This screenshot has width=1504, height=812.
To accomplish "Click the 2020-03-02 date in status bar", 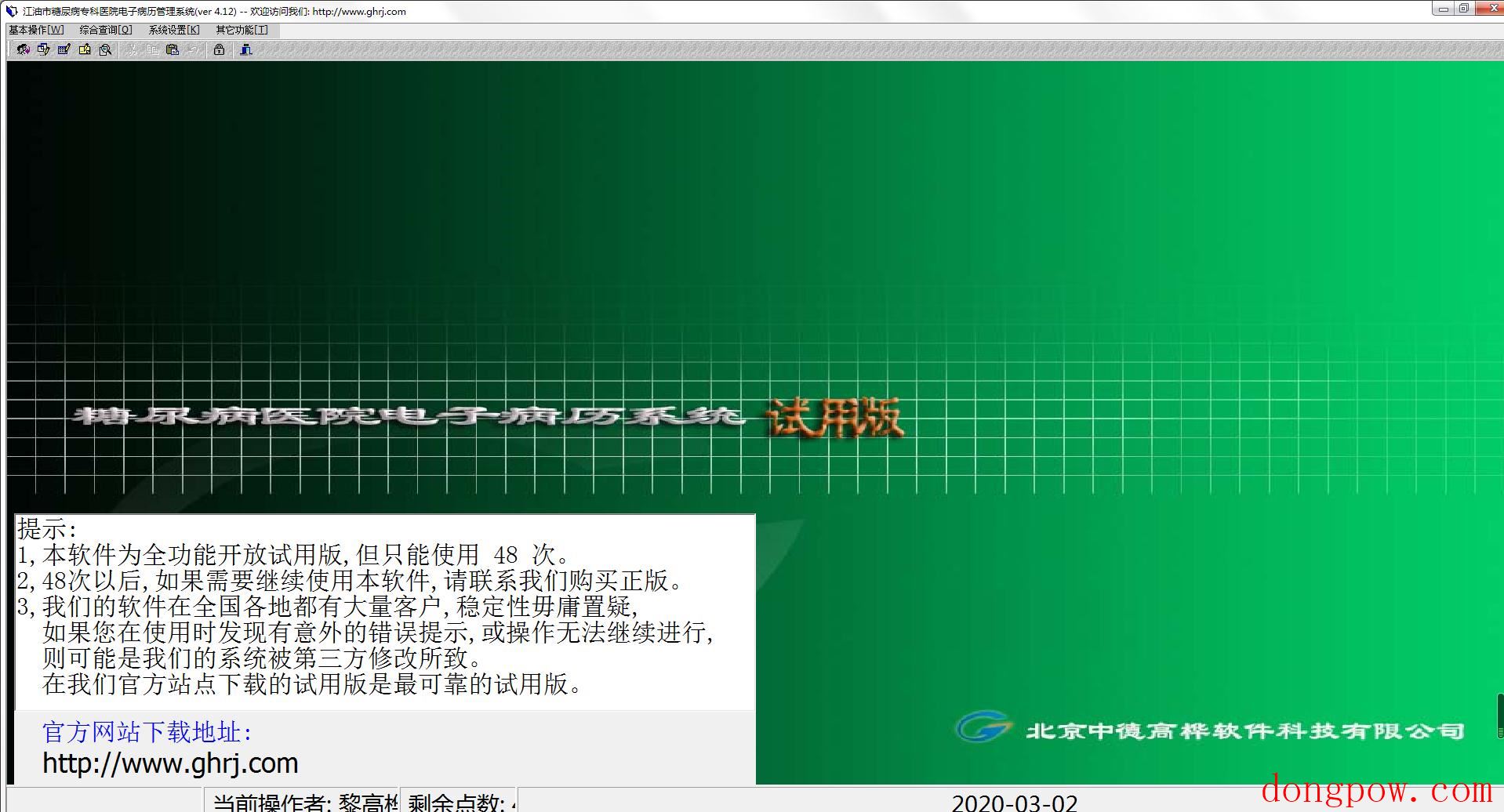I will pos(1015,803).
